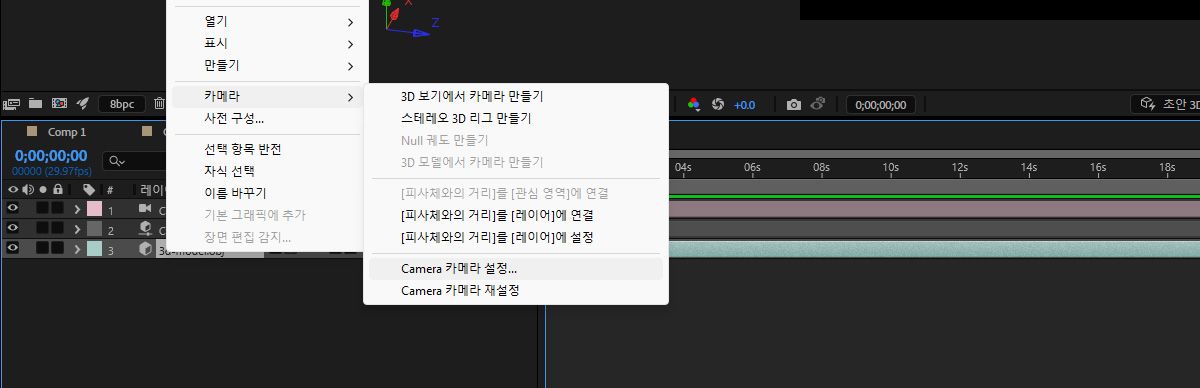Click the label tag column header icon
Image resolution: width=1200 pixels, height=388 pixels.
[x=89, y=189]
